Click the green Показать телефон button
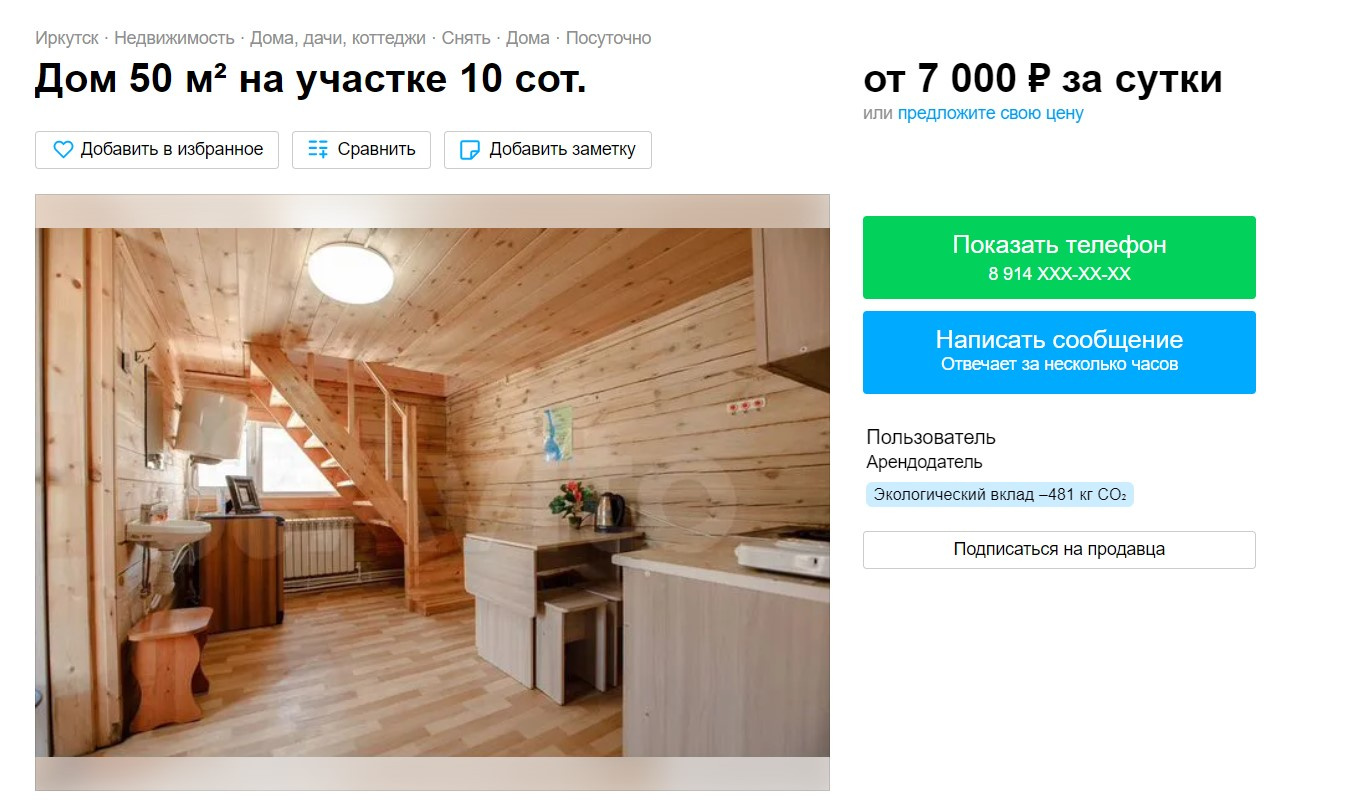1357x807 pixels. click(x=1059, y=257)
